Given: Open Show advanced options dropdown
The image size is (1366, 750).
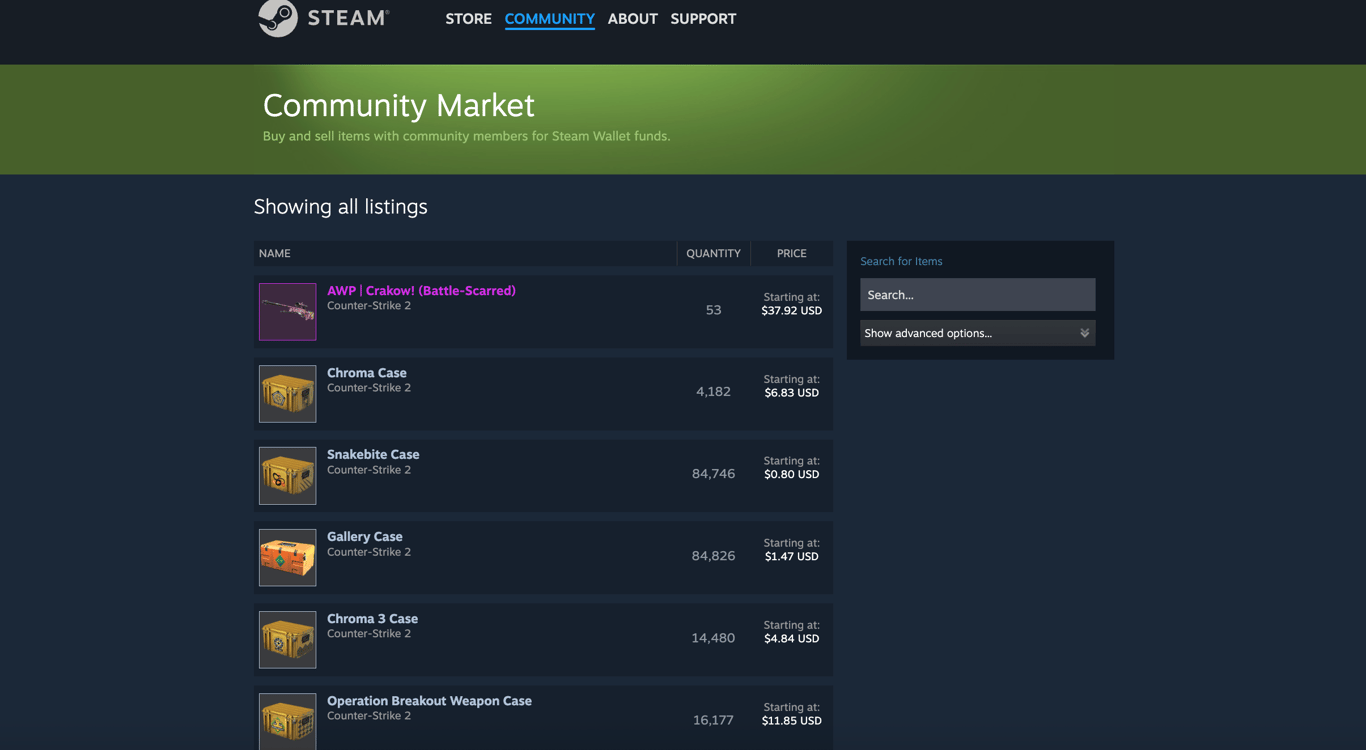Looking at the screenshot, I should tap(978, 333).
